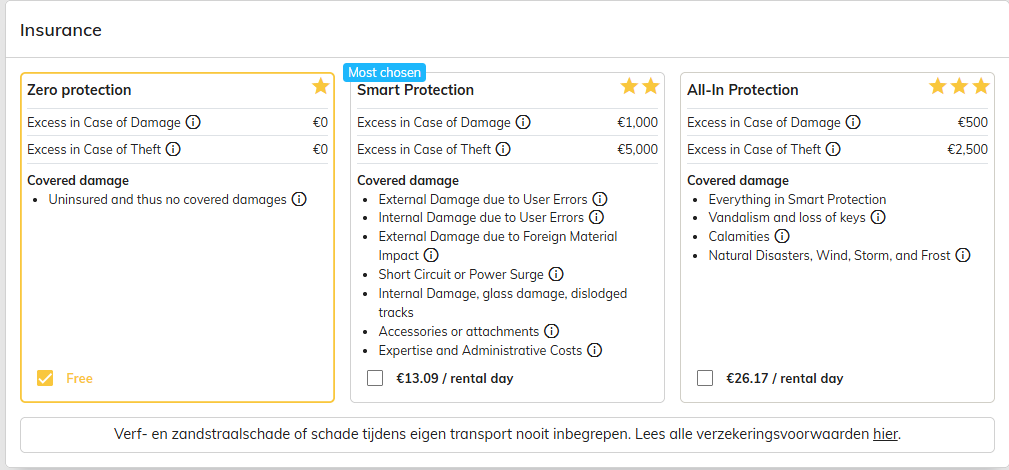Show info for Internal Damage due to User Errors
The height and width of the screenshot is (470, 1009).
(596, 217)
